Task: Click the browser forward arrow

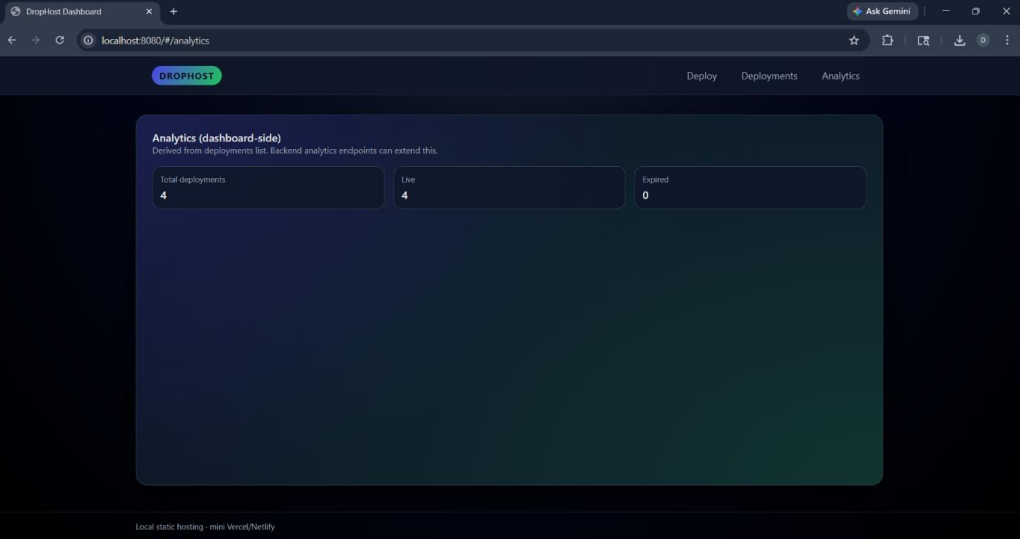Action: tap(36, 40)
